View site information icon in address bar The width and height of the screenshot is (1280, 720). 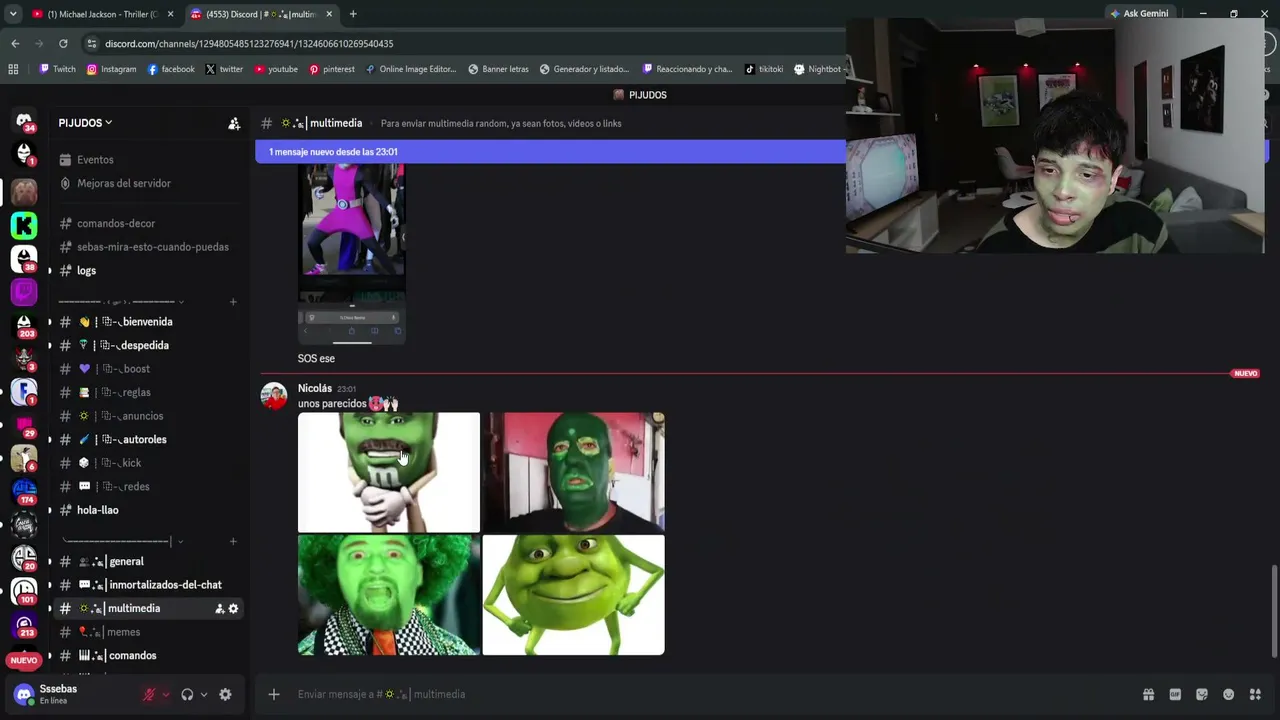[x=92, y=44]
